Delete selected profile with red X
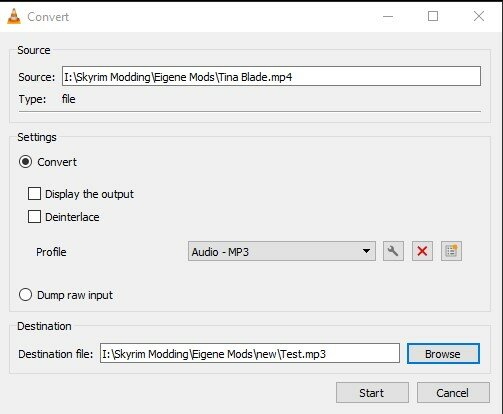This screenshot has height=414, width=503. 422,251
